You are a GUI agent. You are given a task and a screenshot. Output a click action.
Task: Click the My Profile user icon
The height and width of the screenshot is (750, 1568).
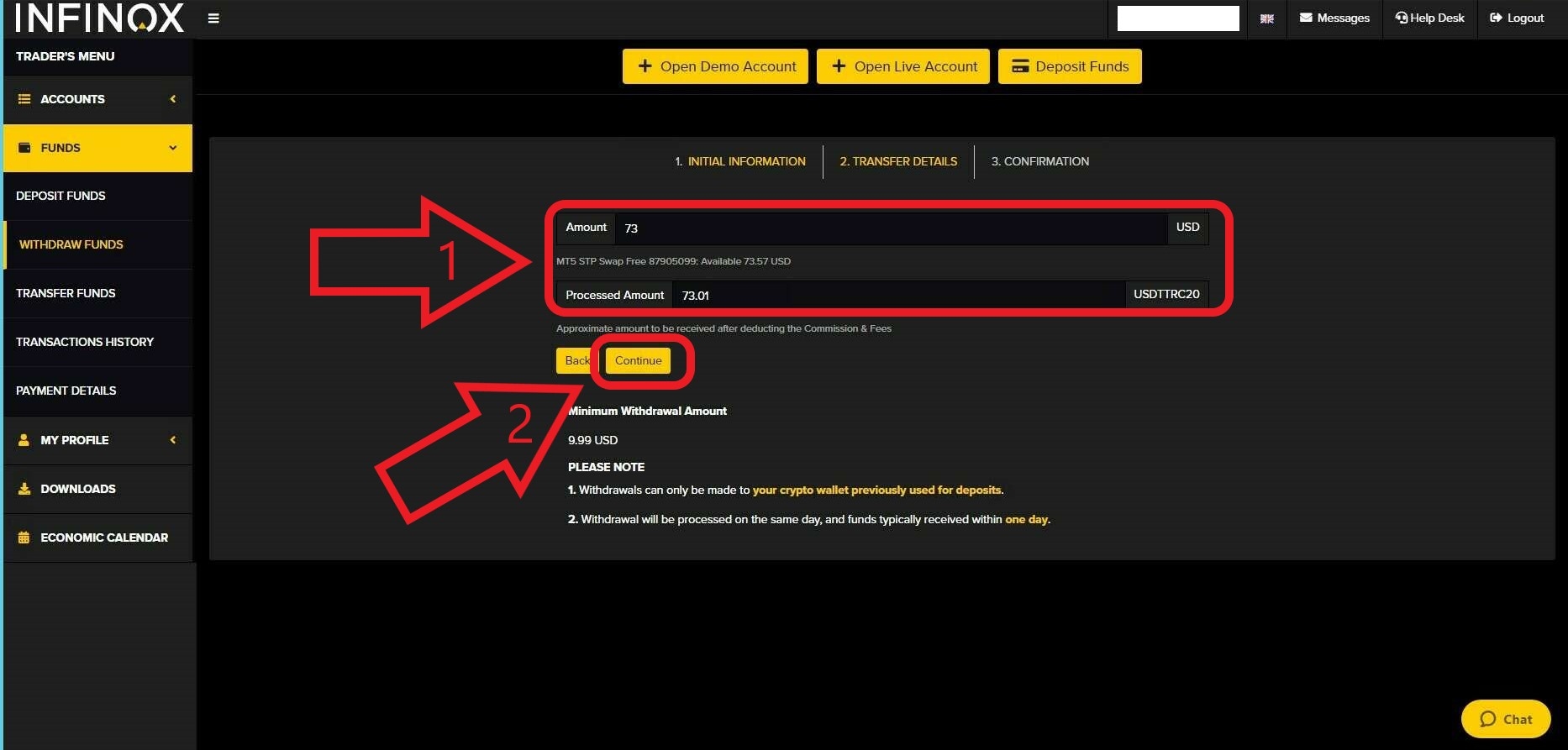pyautogui.click(x=24, y=440)
